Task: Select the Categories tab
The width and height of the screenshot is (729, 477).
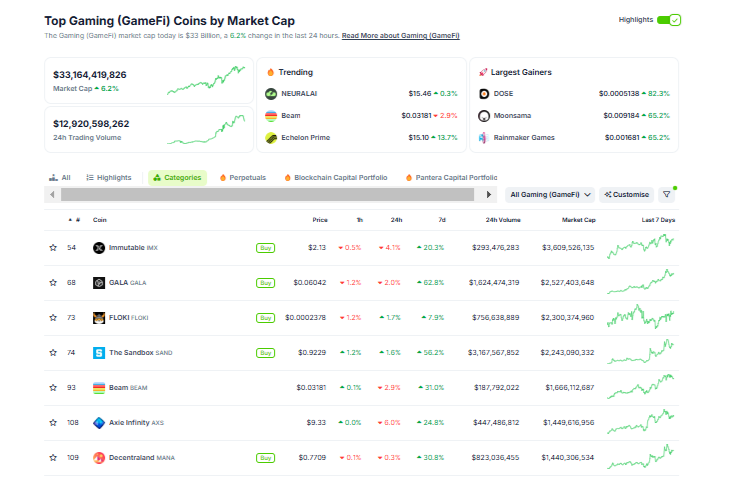Action: pos(177,178)
